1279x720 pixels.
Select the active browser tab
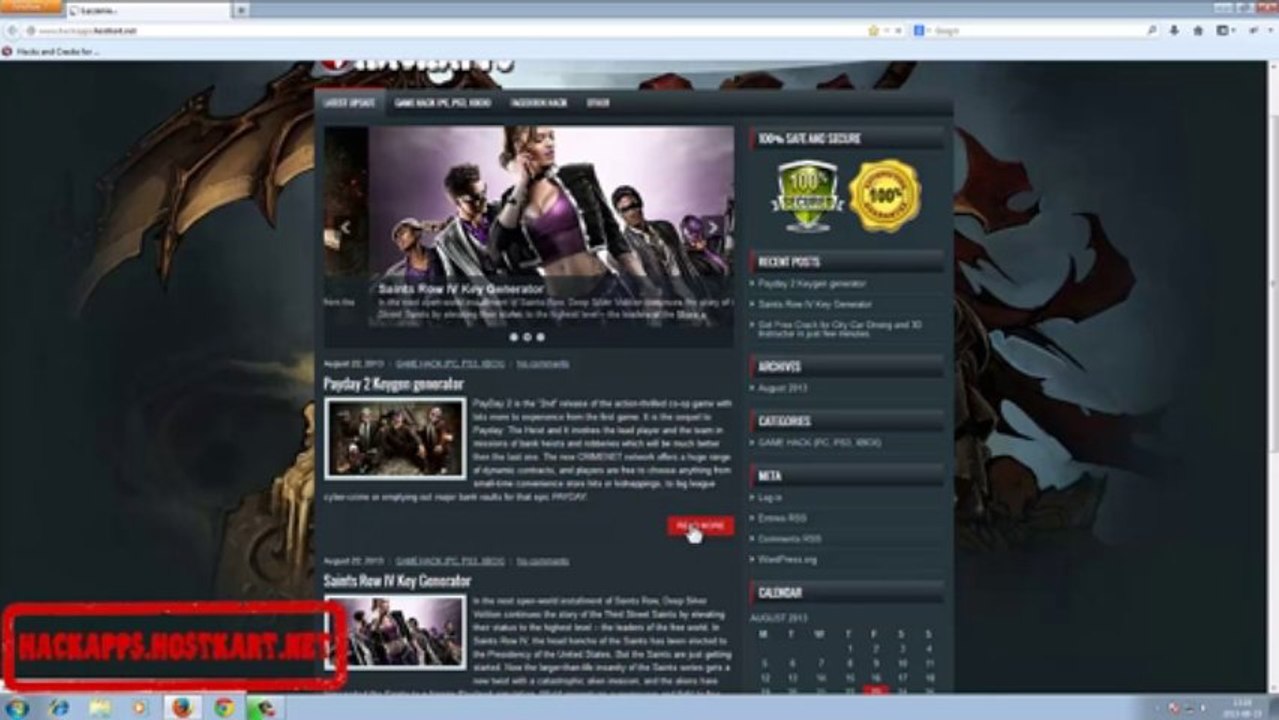coord(148,9)
